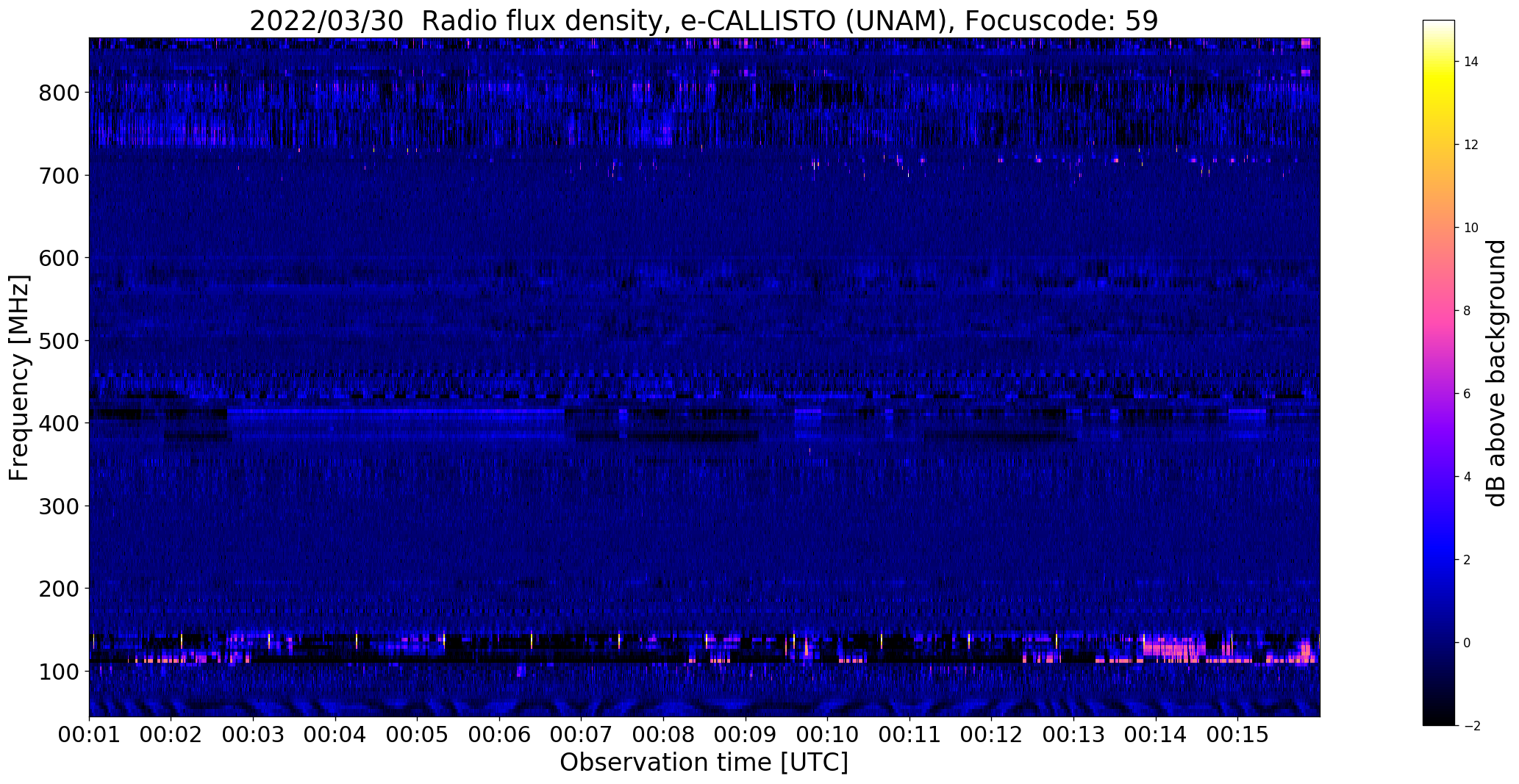
Task: Click the 600 frequency tick label
Action: (58, 258)
